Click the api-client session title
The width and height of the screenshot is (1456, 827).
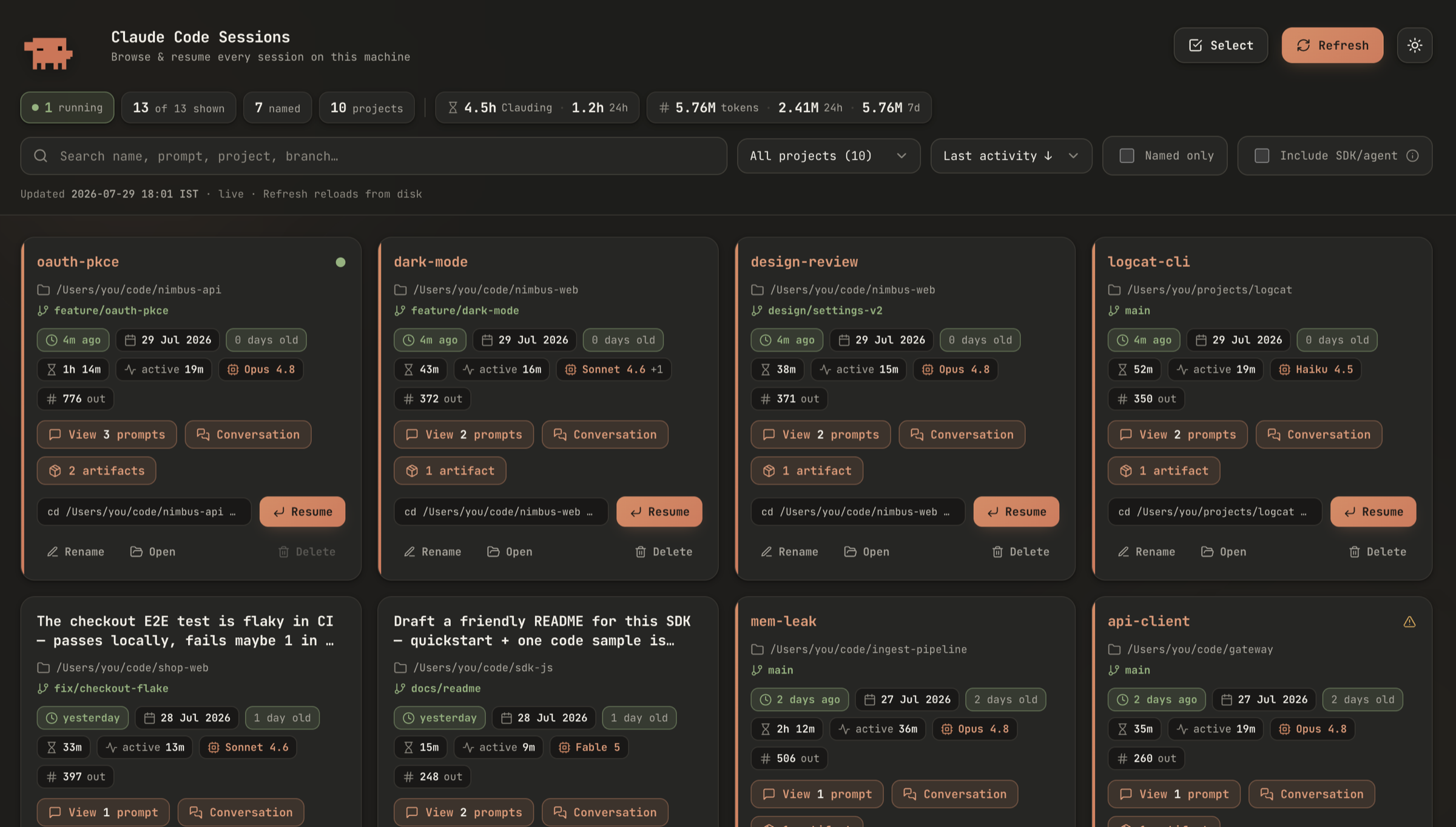point(1148,621)
